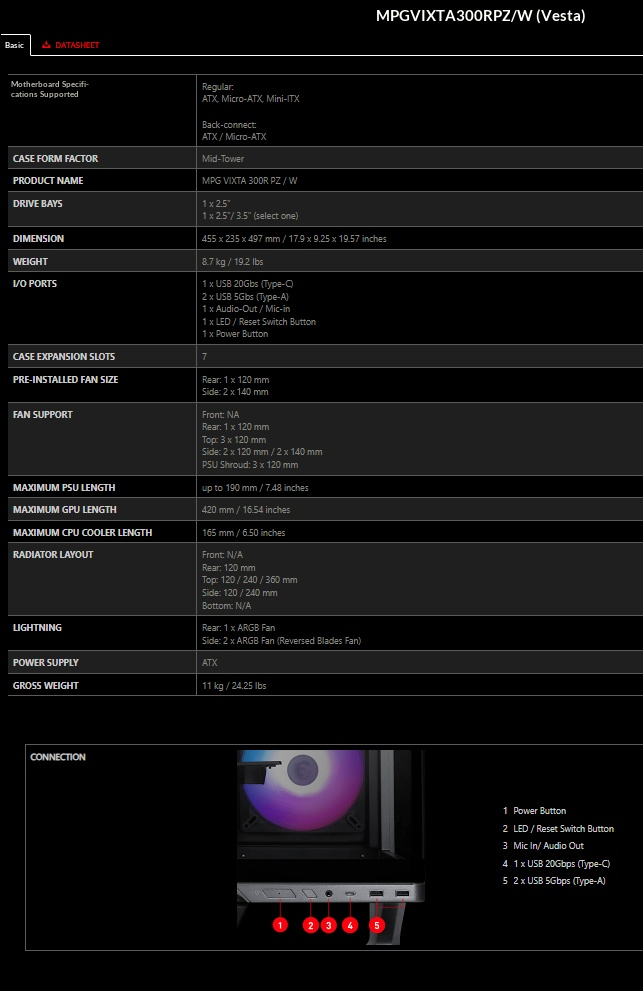Click the '1 x 2.5"/ 3.5" (select one)' value
The width and height of the screenshot is (643, 991).
pos(250,216)
